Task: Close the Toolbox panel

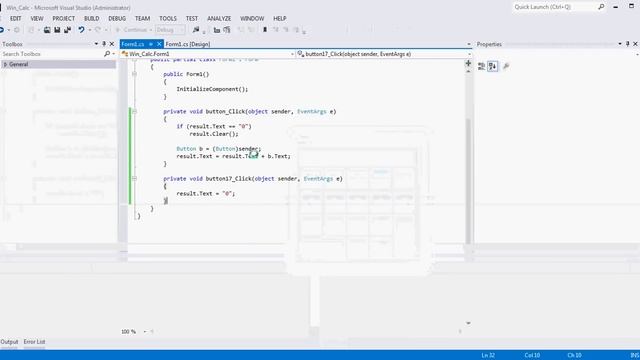Action: coord(112,44)
